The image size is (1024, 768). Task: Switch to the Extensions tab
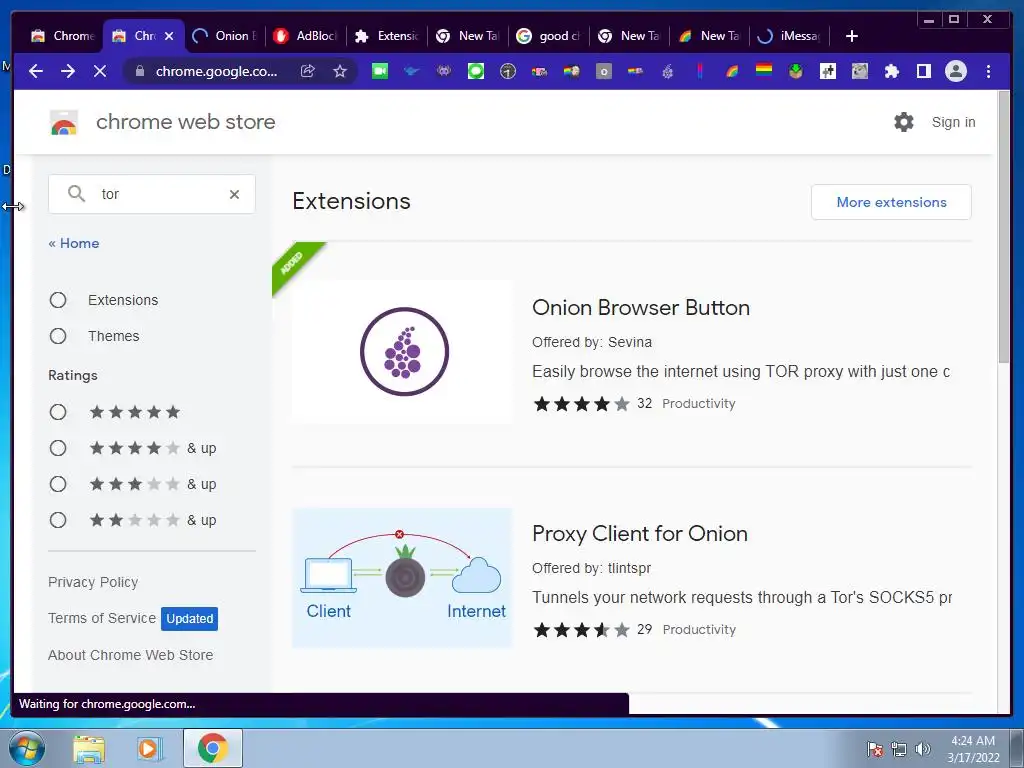[x=387, y=36]
